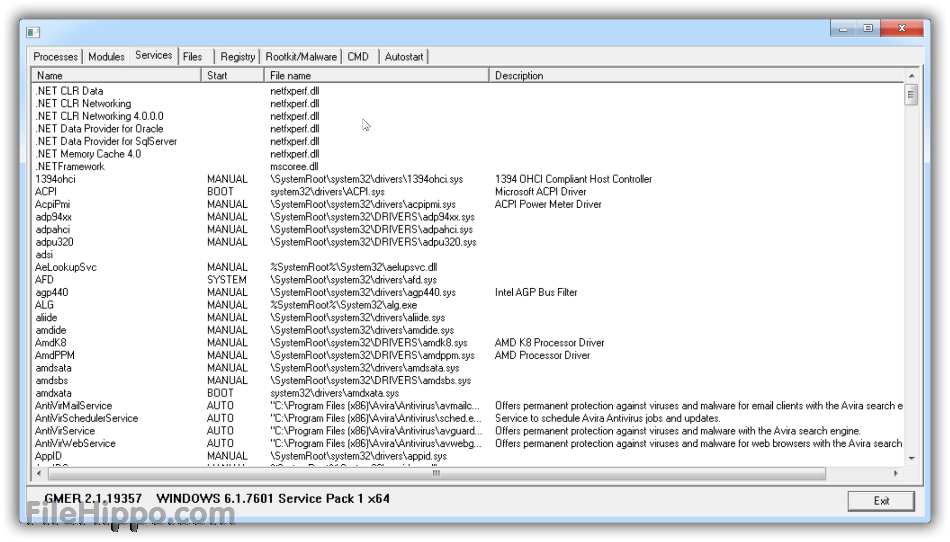Screen dimensions: 950x542
Task: Click the Exit button
Action: pyautogui.click(x=881, y=501)
